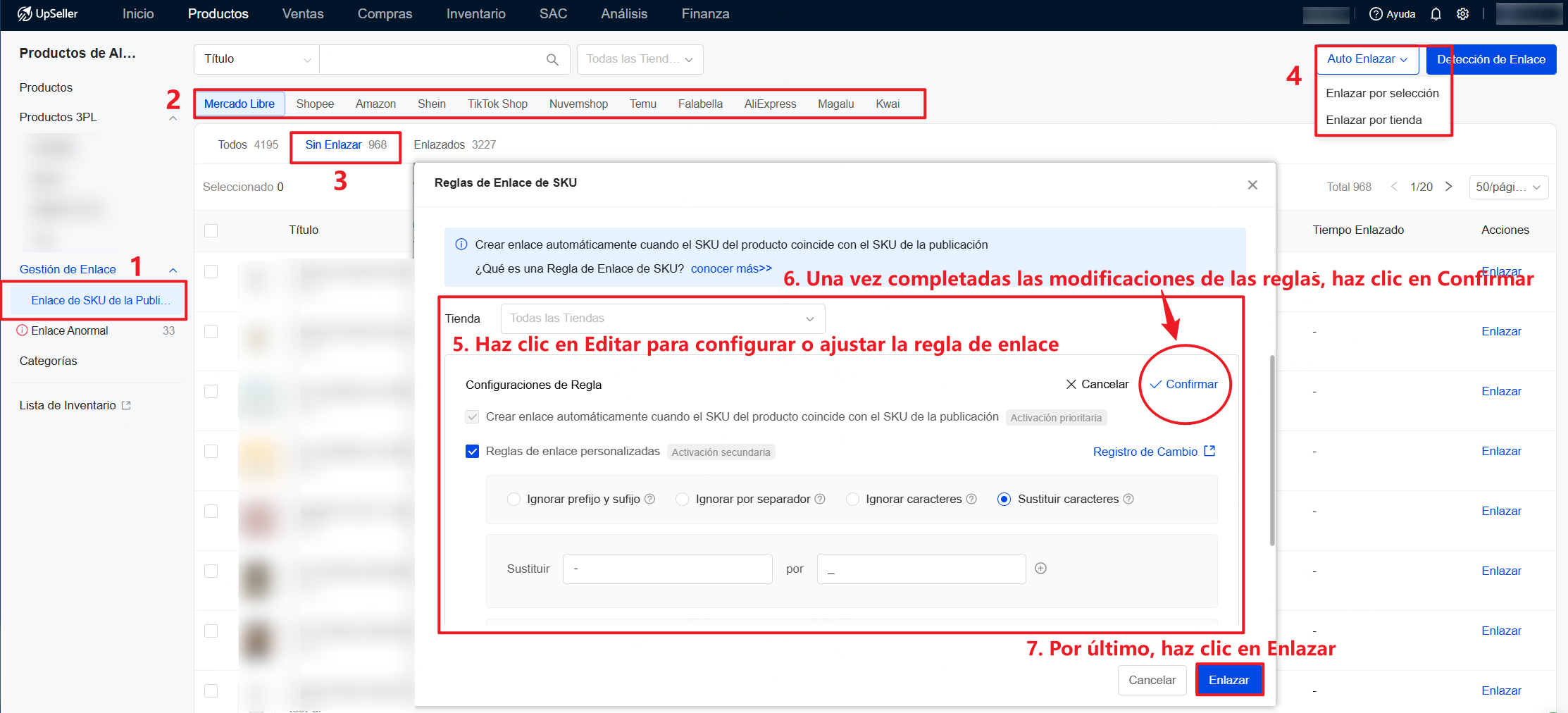Select the Enlazados tab
Image resolution: width=1568 pixels, height=713 pixels.
click(454, 144)
